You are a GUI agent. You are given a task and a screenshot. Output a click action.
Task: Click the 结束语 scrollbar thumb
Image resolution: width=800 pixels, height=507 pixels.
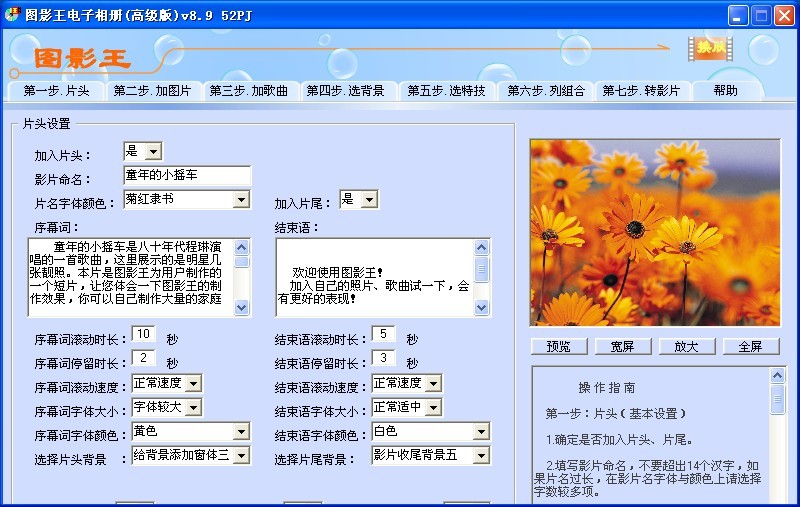482,269
